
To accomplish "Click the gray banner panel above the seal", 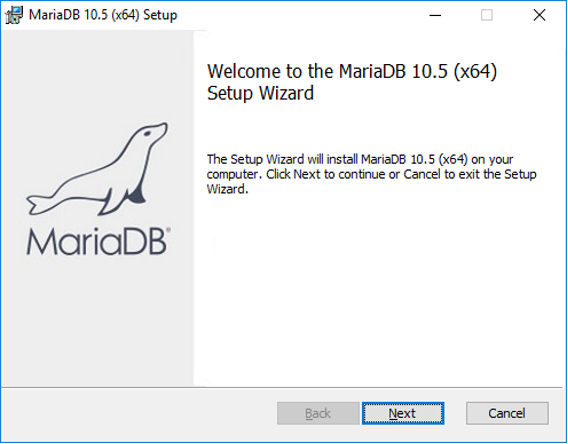I will pos(97,74).
